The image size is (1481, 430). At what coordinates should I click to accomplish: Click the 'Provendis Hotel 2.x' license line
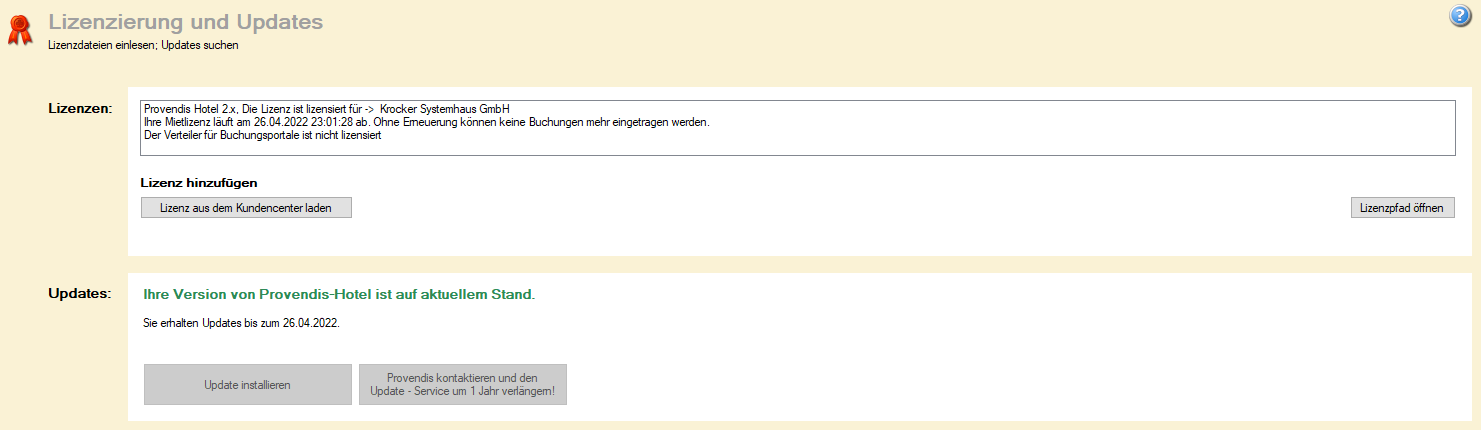[x=190, y=109]
